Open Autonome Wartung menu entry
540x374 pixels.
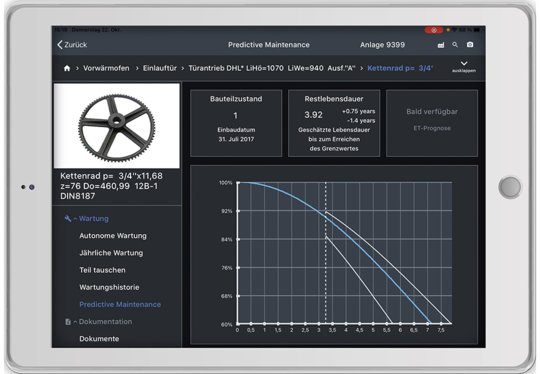113,236
